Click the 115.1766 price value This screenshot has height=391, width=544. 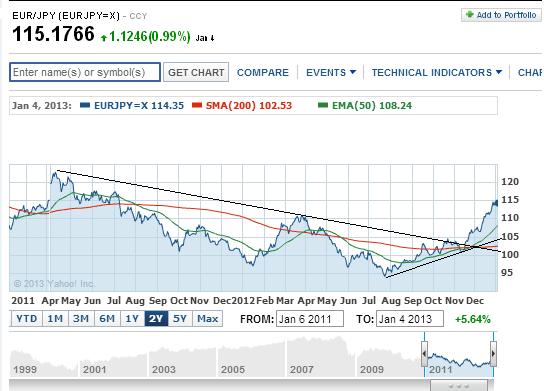53,34
